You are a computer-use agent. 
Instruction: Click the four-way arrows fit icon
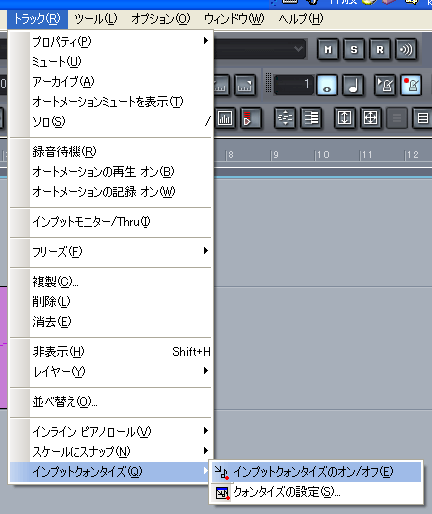370,118
